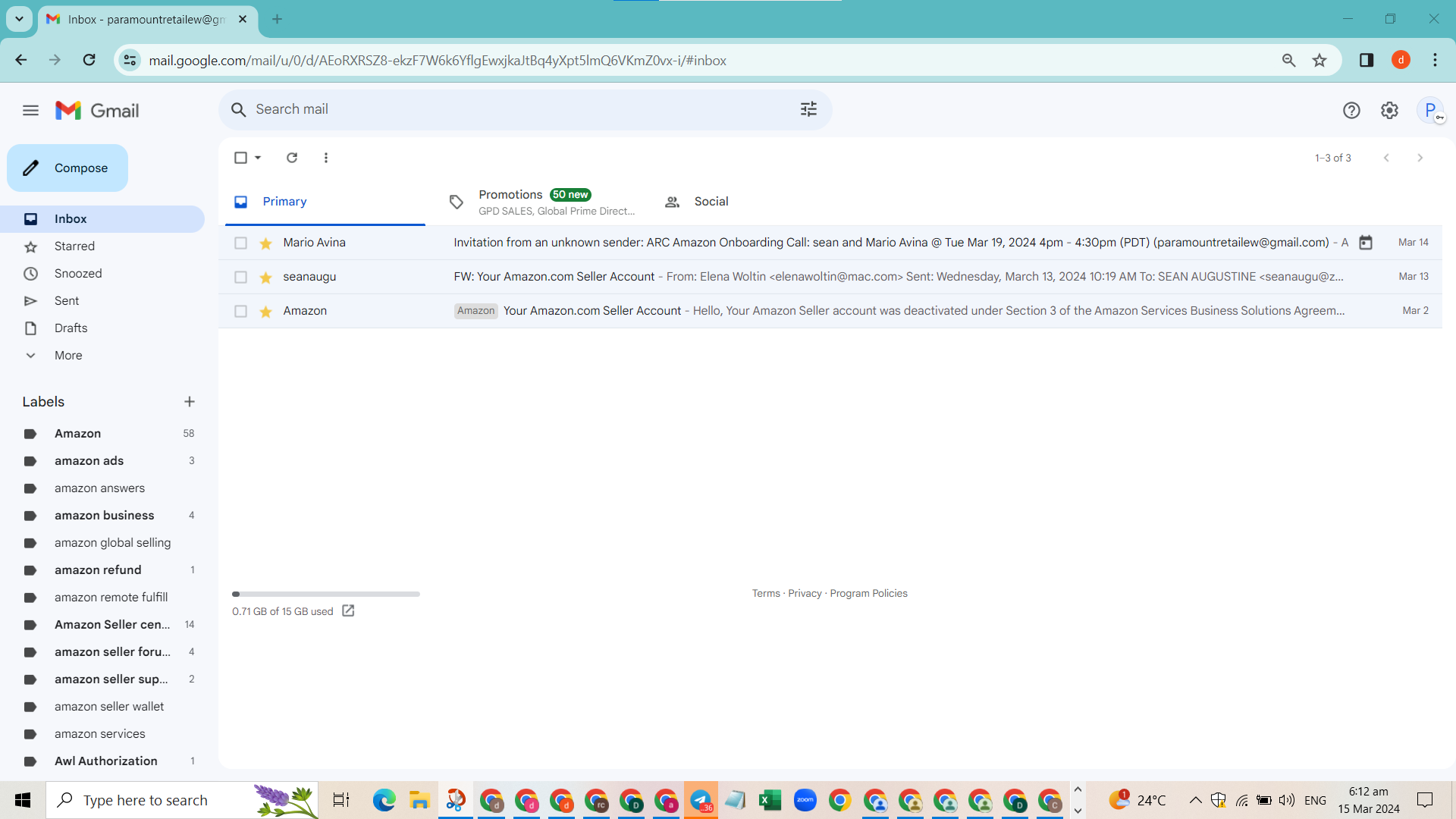
Task: Select the Mario Avina email checkbox
Action: 240,243
